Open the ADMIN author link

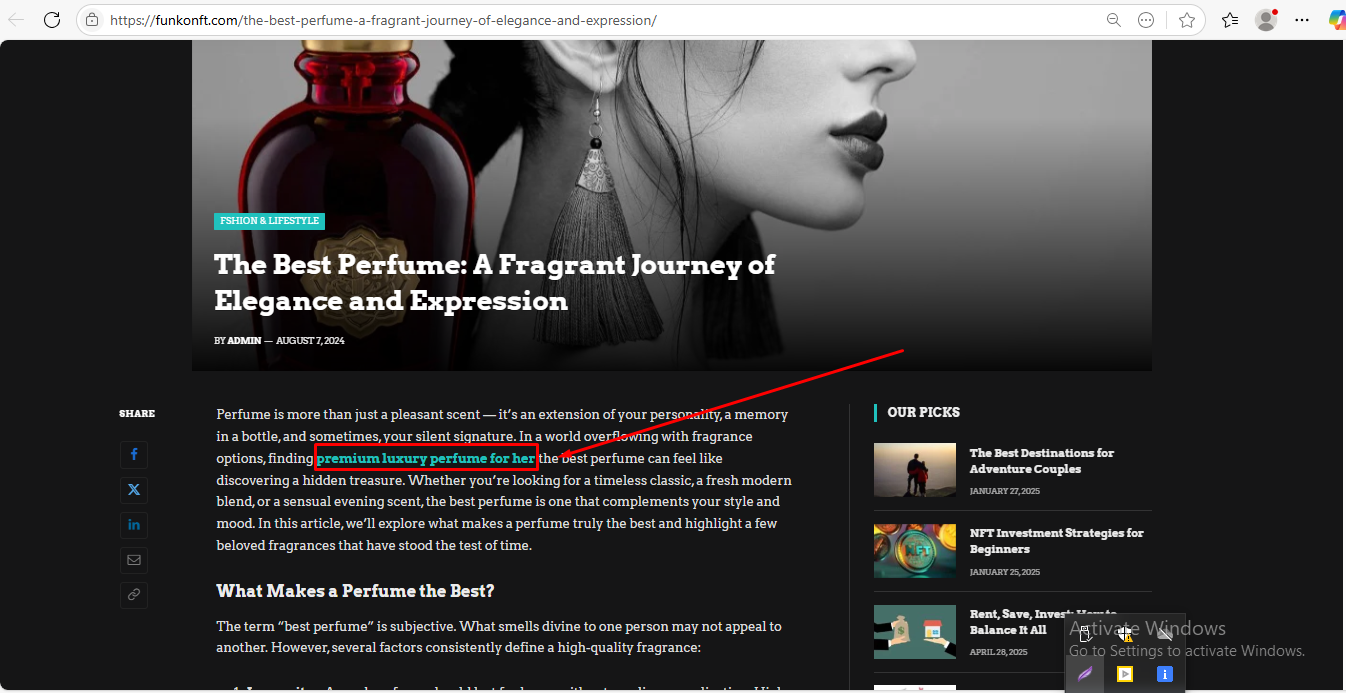tap(244, 341)
